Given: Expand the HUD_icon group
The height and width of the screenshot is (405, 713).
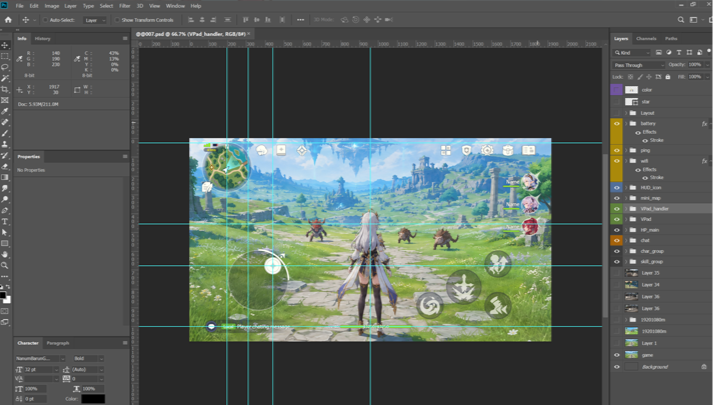Looking at the screenshot, I should [x=626, y=187].
